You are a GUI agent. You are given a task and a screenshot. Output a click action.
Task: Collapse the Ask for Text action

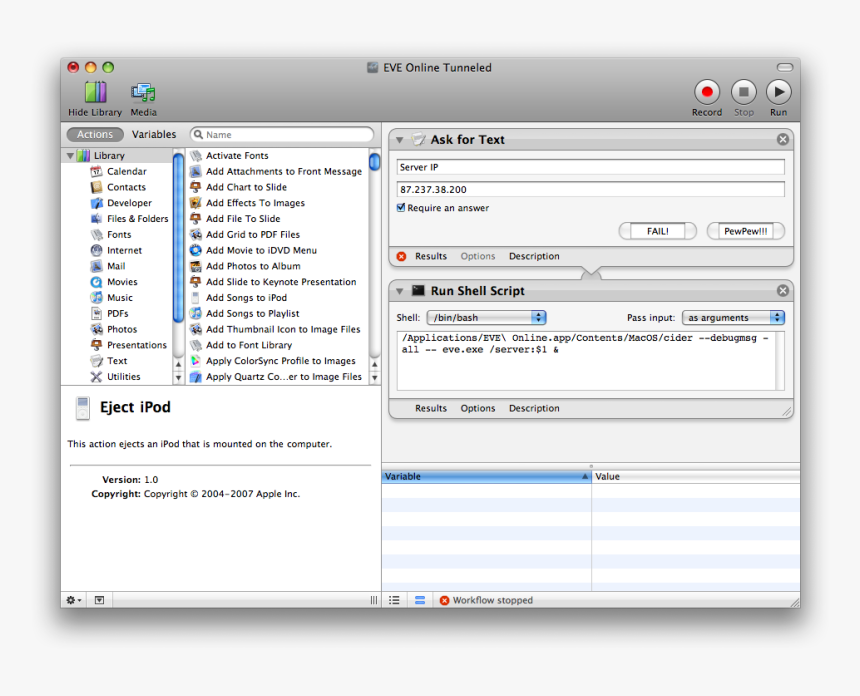(400, 140)
